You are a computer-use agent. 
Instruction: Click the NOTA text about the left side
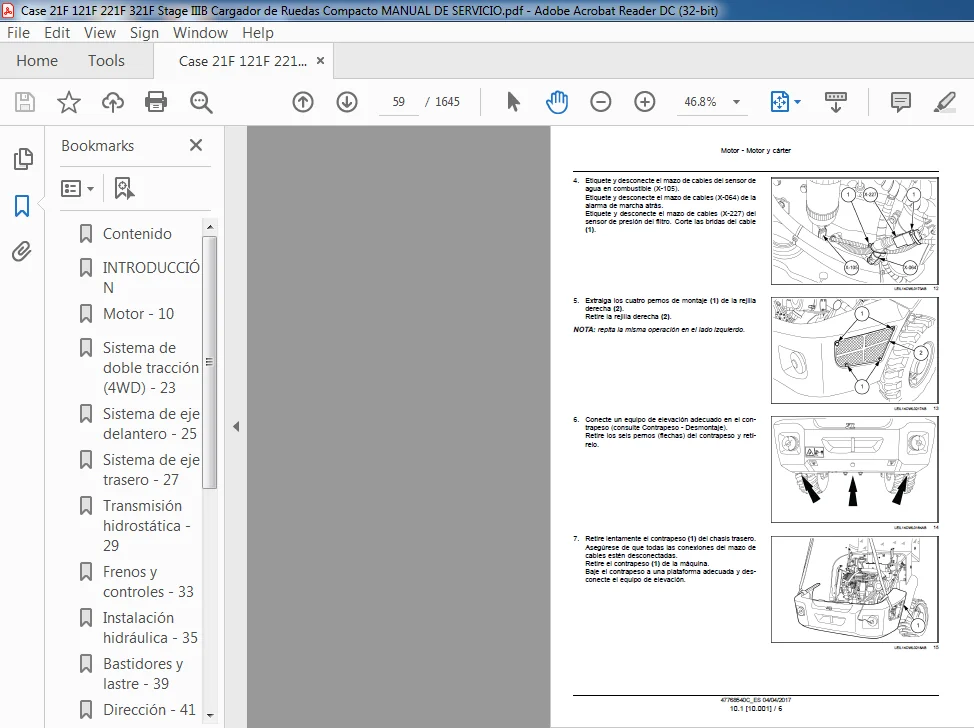point(658,329)
